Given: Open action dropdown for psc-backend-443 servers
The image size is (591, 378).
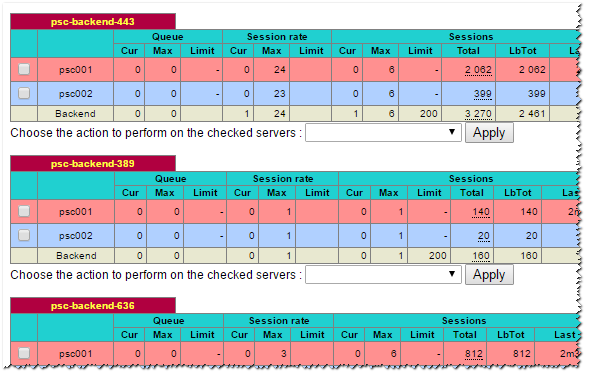Looking at the screenshot, I should point(383,133).
